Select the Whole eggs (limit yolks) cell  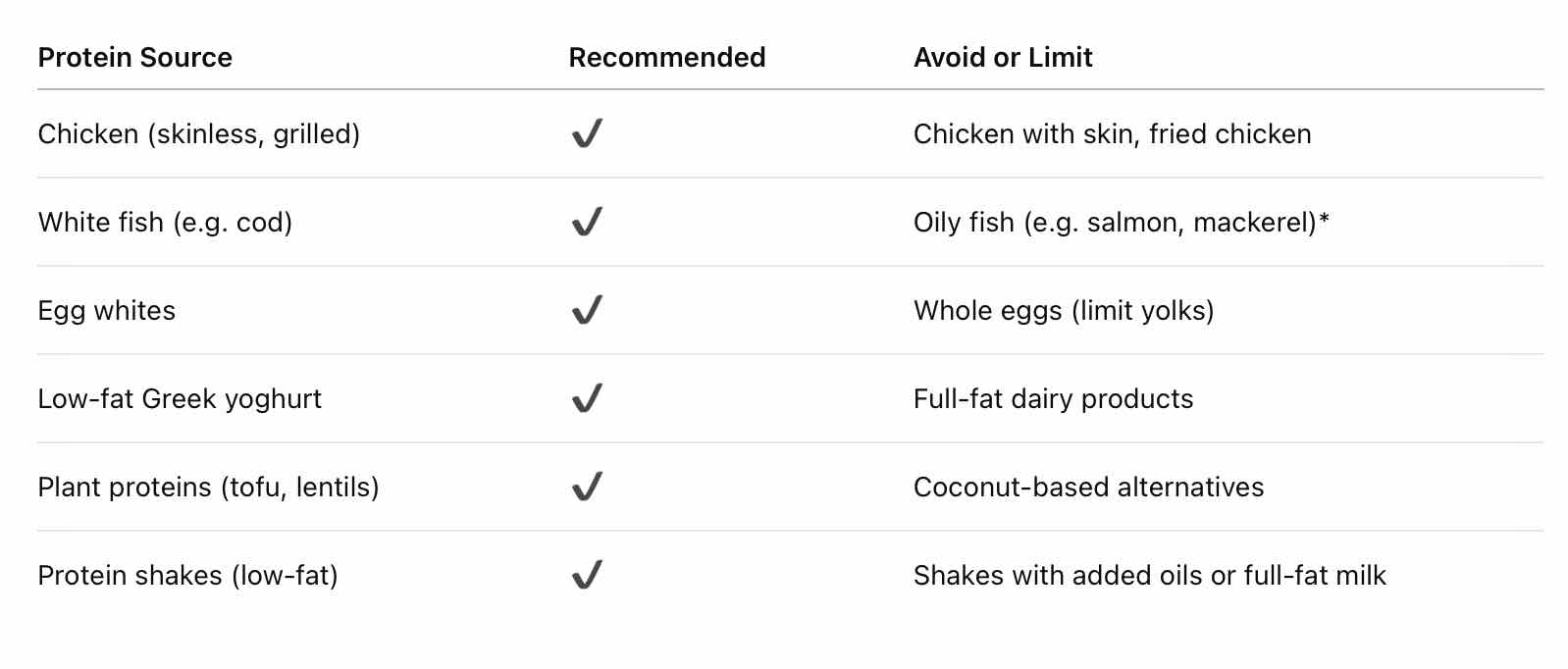click(x=1064, y=311)
